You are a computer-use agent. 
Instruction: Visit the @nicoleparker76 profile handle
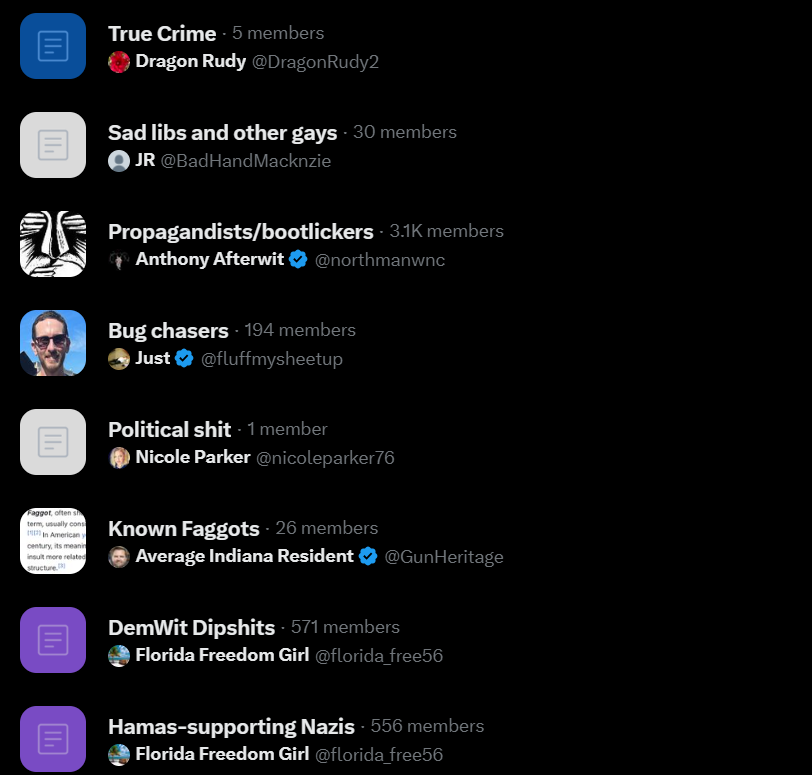click(325, 458)
